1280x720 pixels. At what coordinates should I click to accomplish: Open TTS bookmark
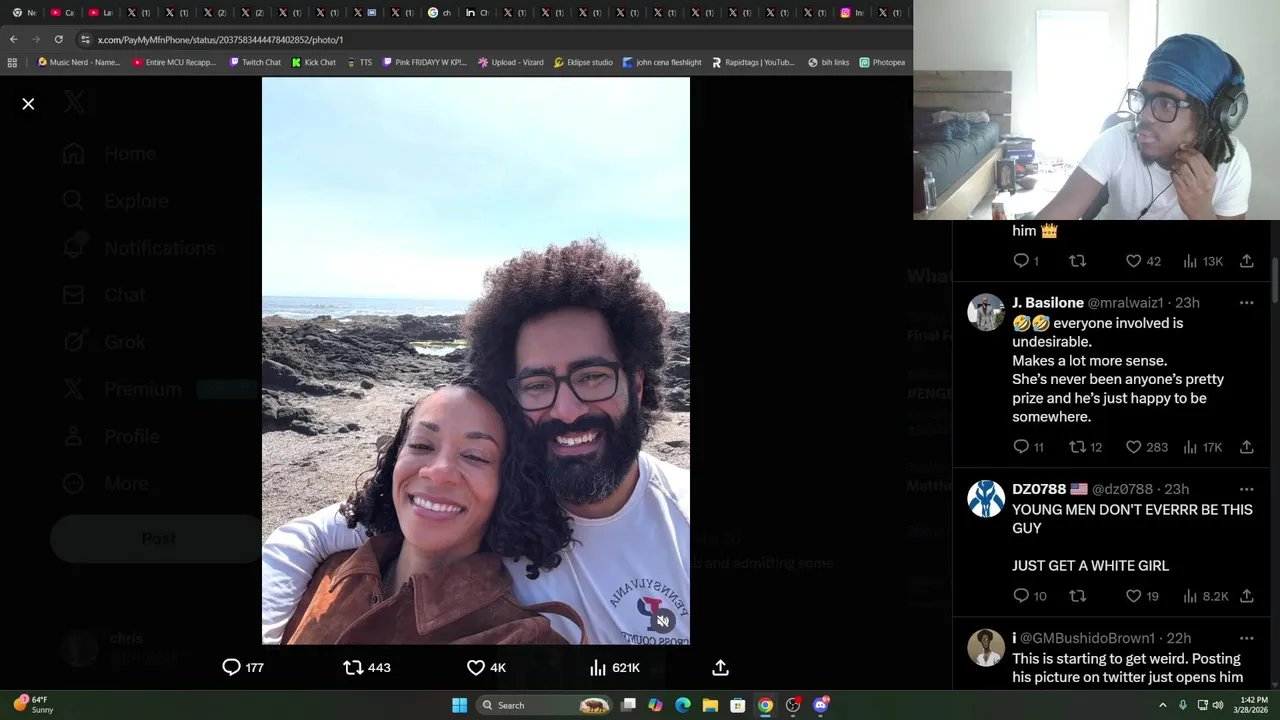[359, 62]
